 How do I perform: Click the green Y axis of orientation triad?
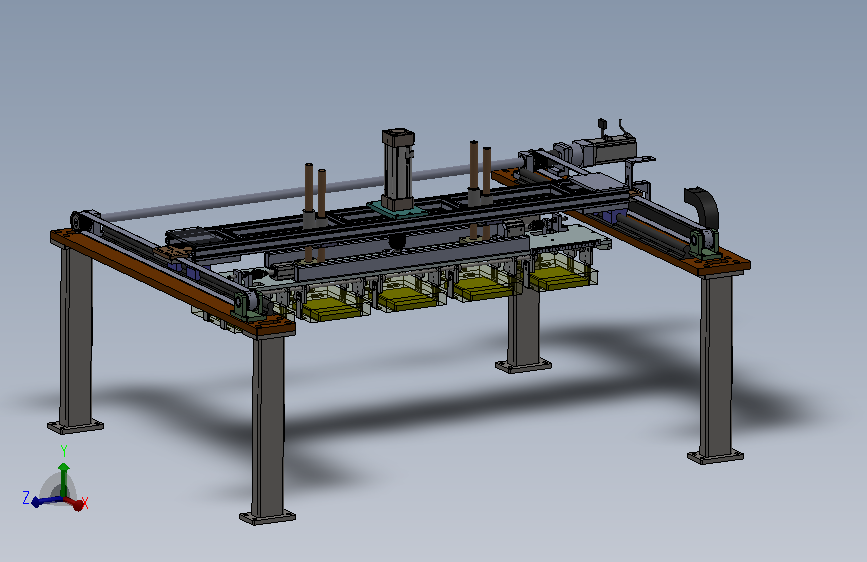click(x=64, y=478)
